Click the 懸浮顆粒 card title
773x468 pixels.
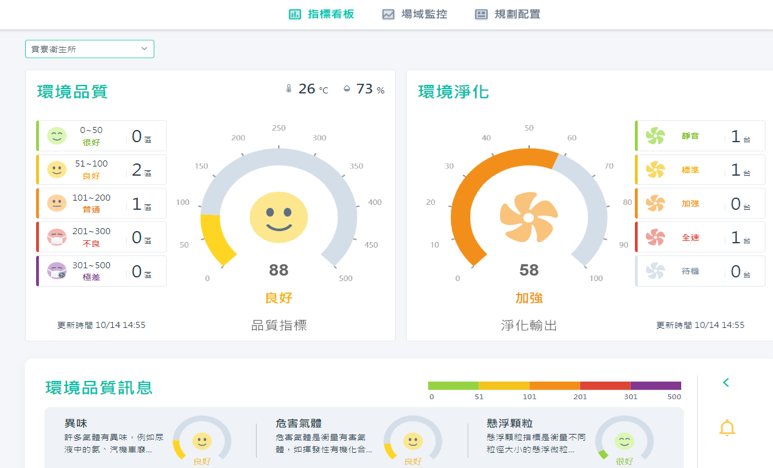coord(510,423)
